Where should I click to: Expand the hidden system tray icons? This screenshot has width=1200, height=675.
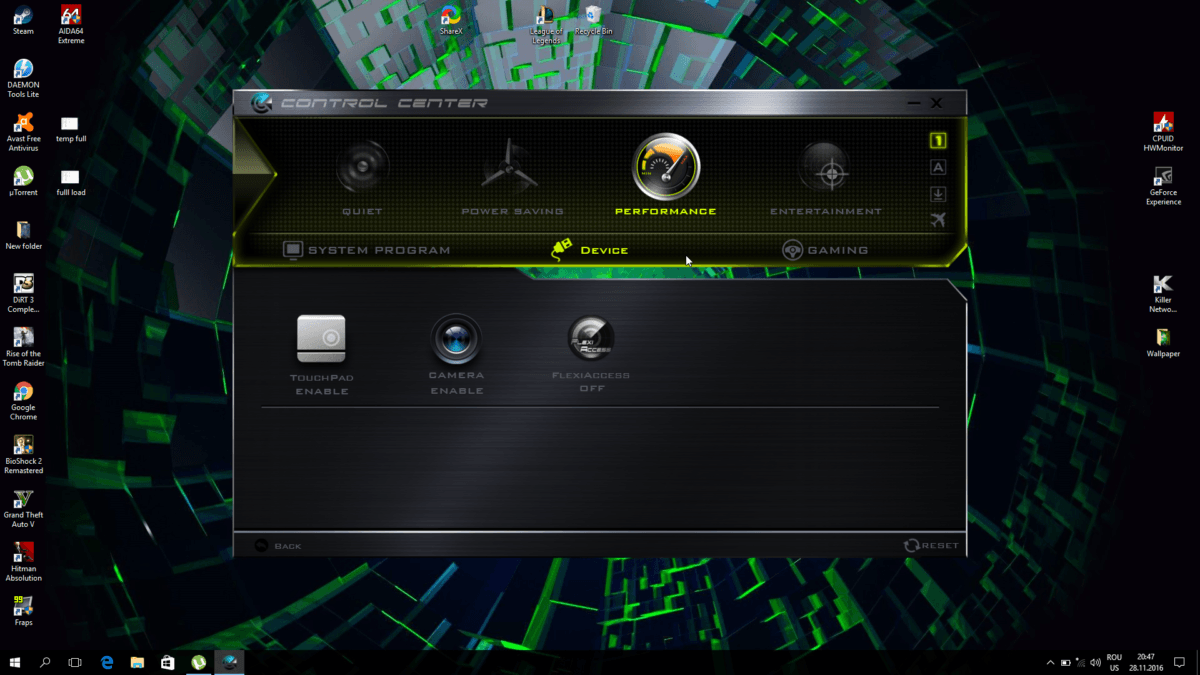1050,662
